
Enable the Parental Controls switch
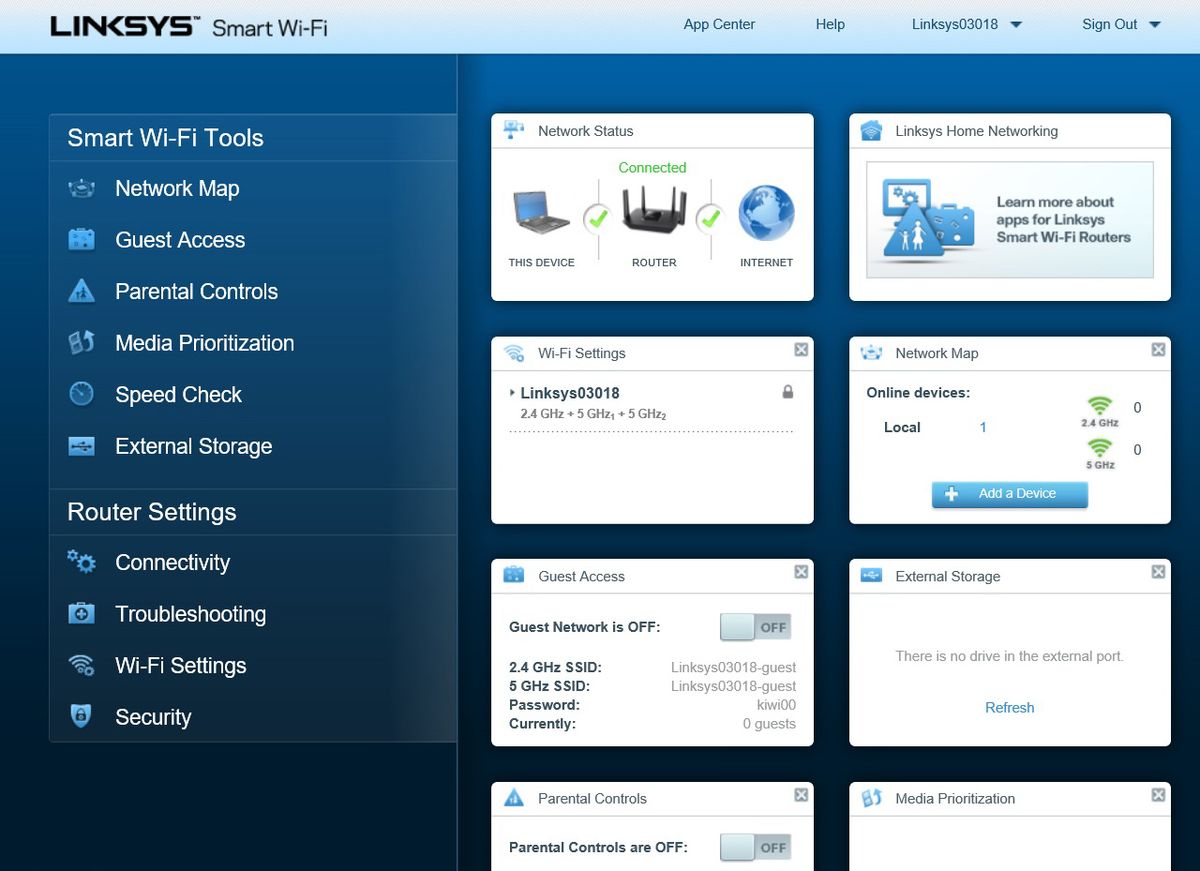753,847
